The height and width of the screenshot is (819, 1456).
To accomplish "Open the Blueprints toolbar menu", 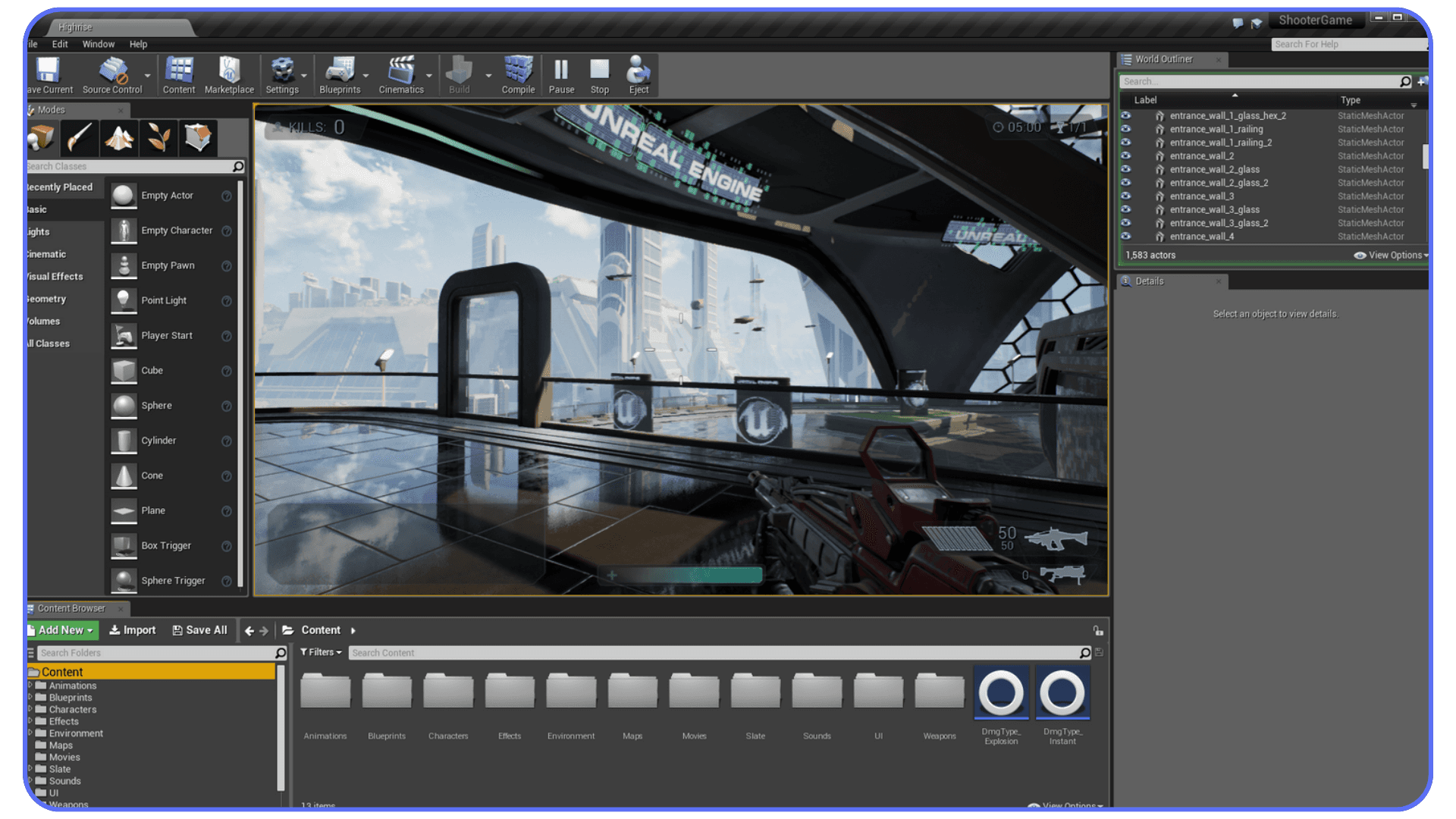I will tap(339, 74).
